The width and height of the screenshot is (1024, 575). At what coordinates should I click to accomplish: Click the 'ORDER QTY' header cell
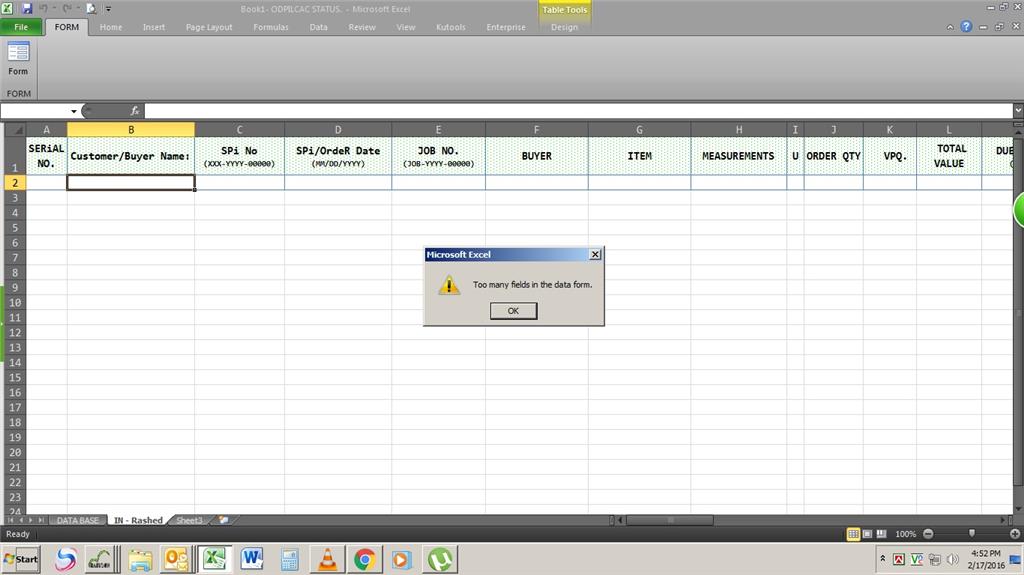tap(833, 156)
